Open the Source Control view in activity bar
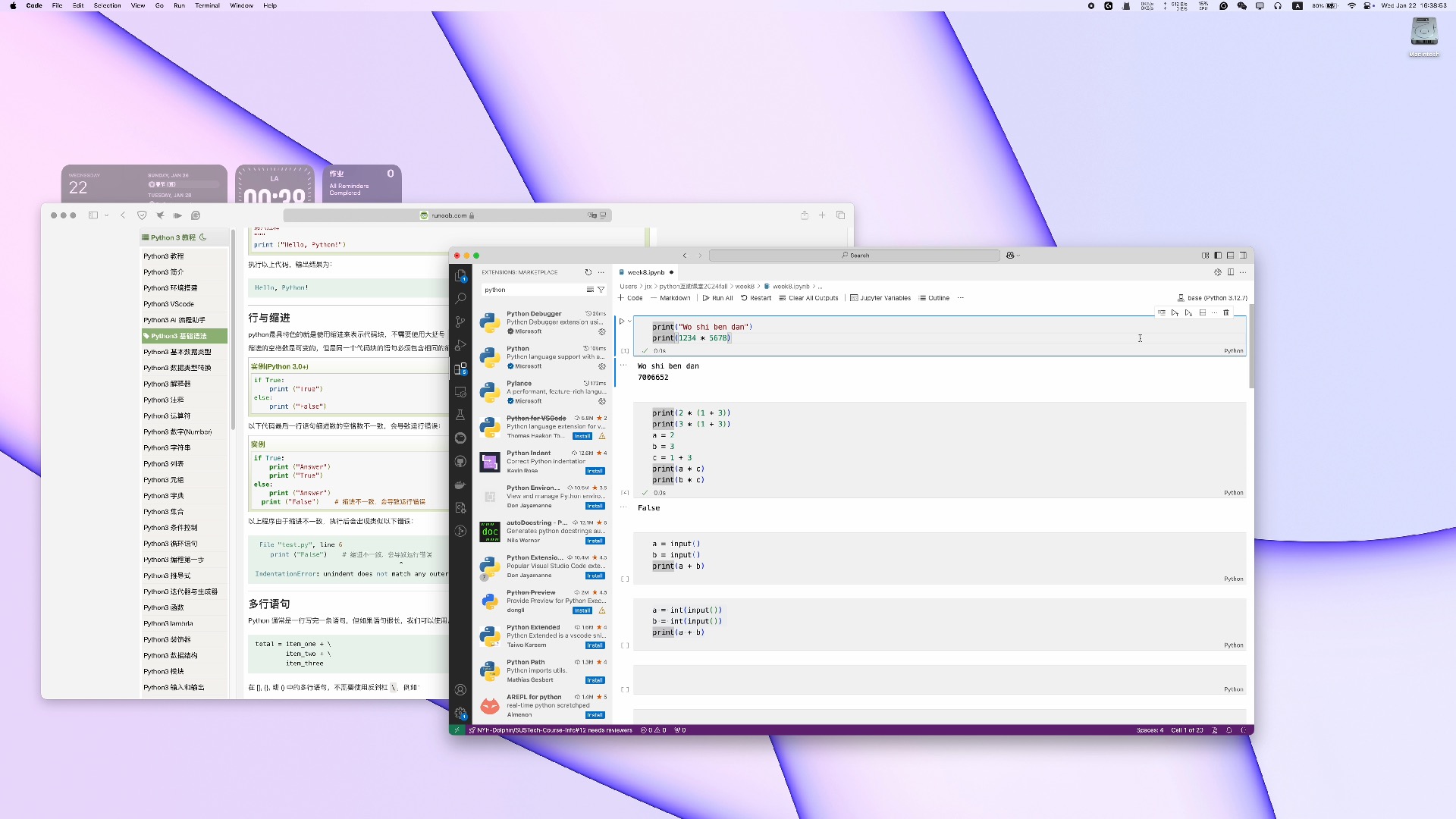Viewport: 1456px width, 819px height. (460, 322)
